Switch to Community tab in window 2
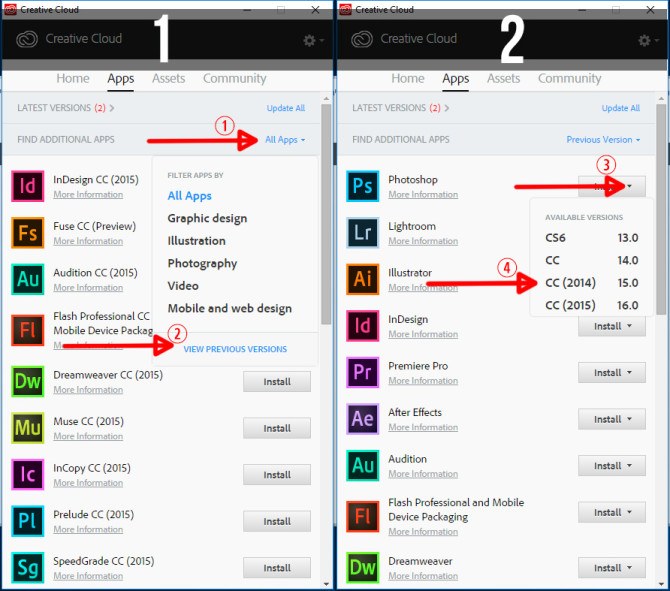Screen dimensions: 670x591 click(x=569, y=79)
